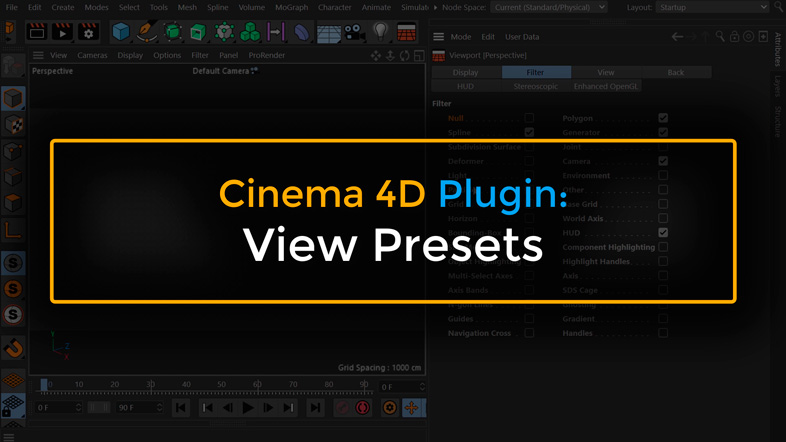Open the Attributes hamburger menu
The width and height of the screenshot is (786, 442).
(439, 37)
